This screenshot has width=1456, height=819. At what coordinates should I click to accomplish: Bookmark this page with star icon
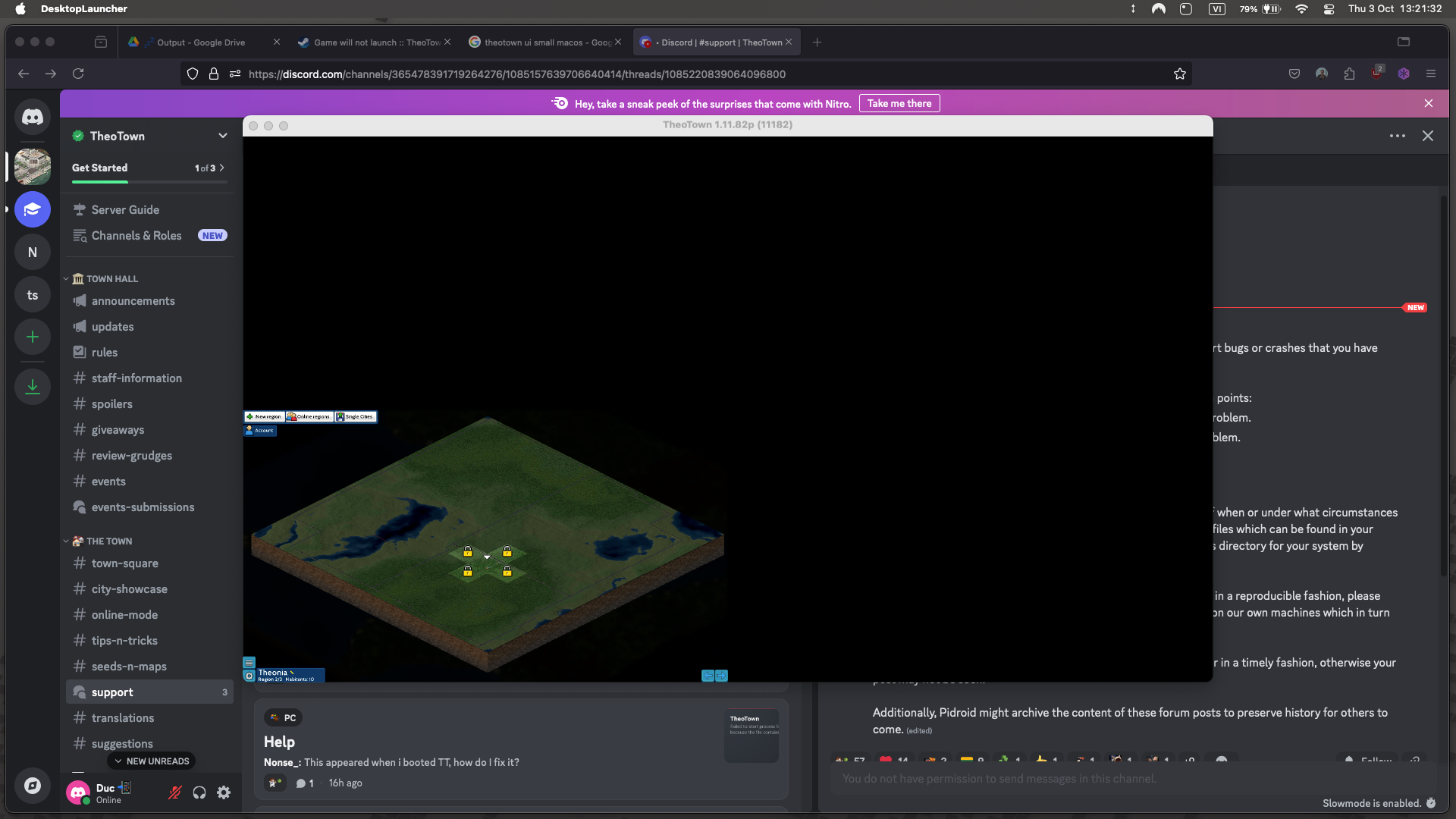pyautogui.click(x=1180, y=74)
